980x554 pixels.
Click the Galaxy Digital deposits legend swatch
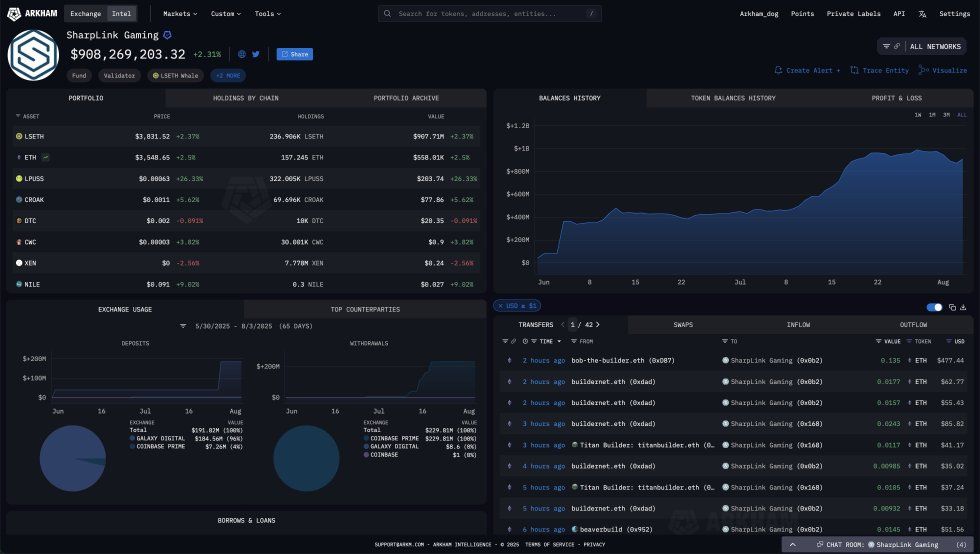click(132, 438)
